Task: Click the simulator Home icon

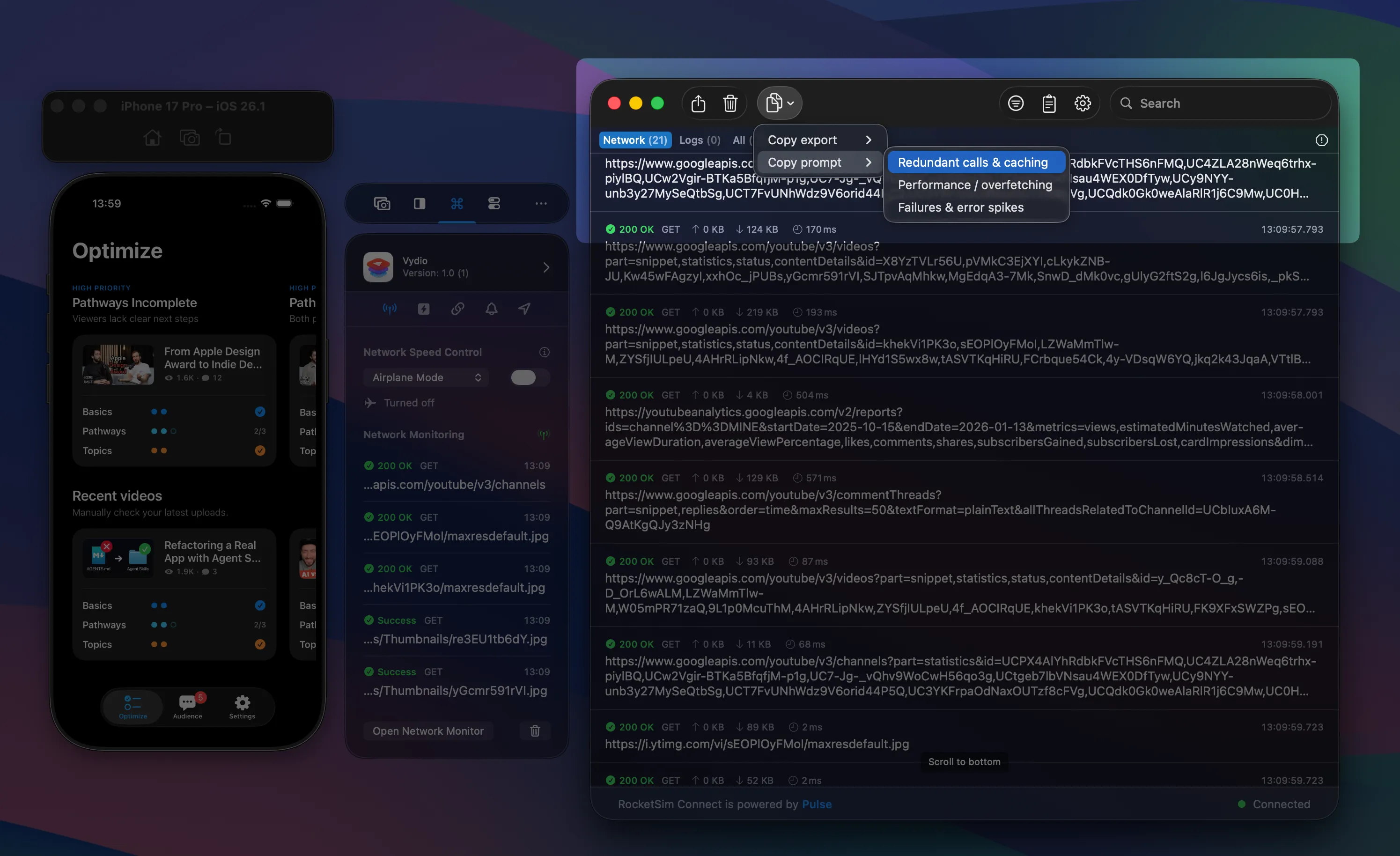Action: pyautogui.click(x=152, y=138)
